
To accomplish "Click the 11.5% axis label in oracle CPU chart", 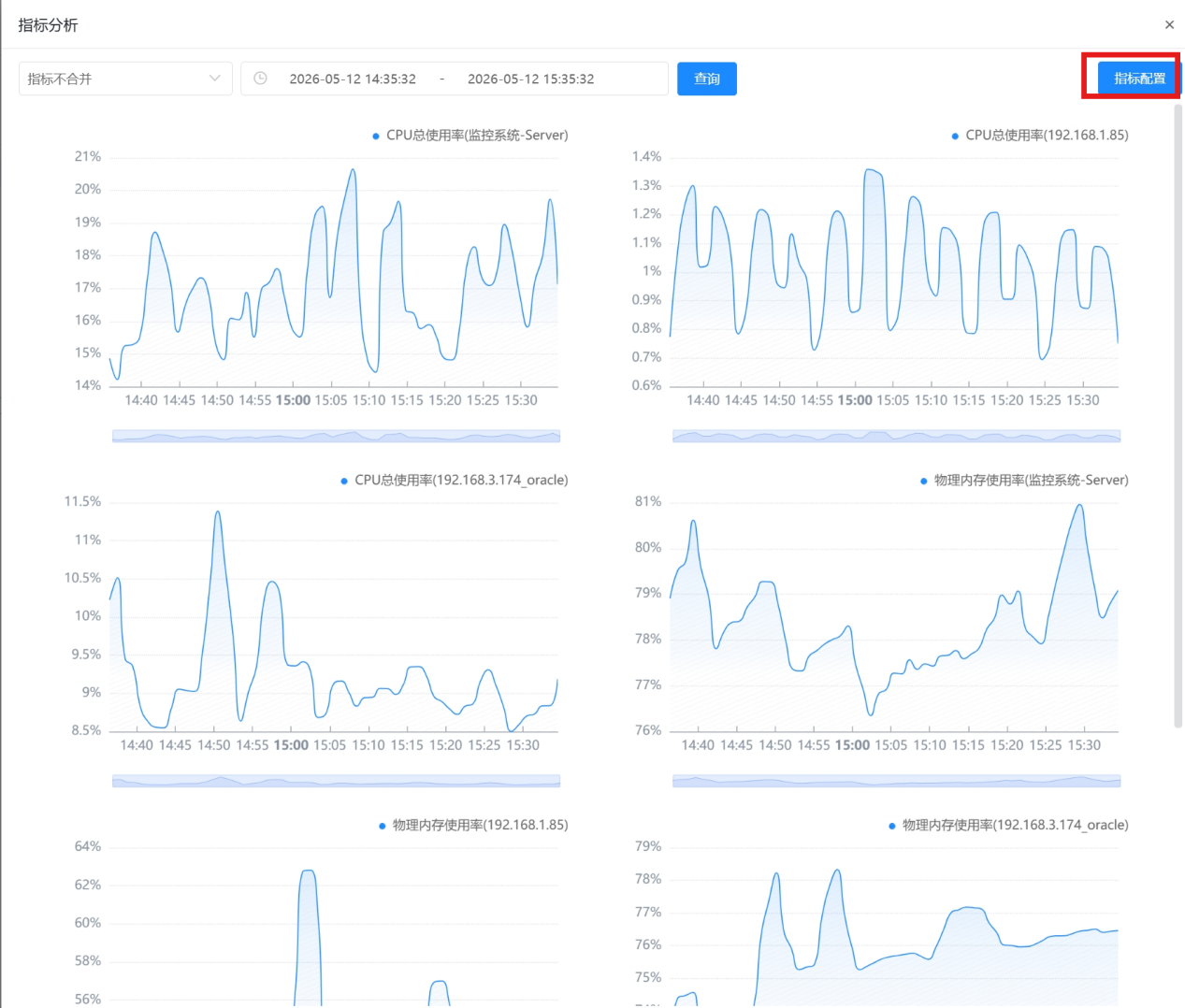I will (x=82, y=501).
